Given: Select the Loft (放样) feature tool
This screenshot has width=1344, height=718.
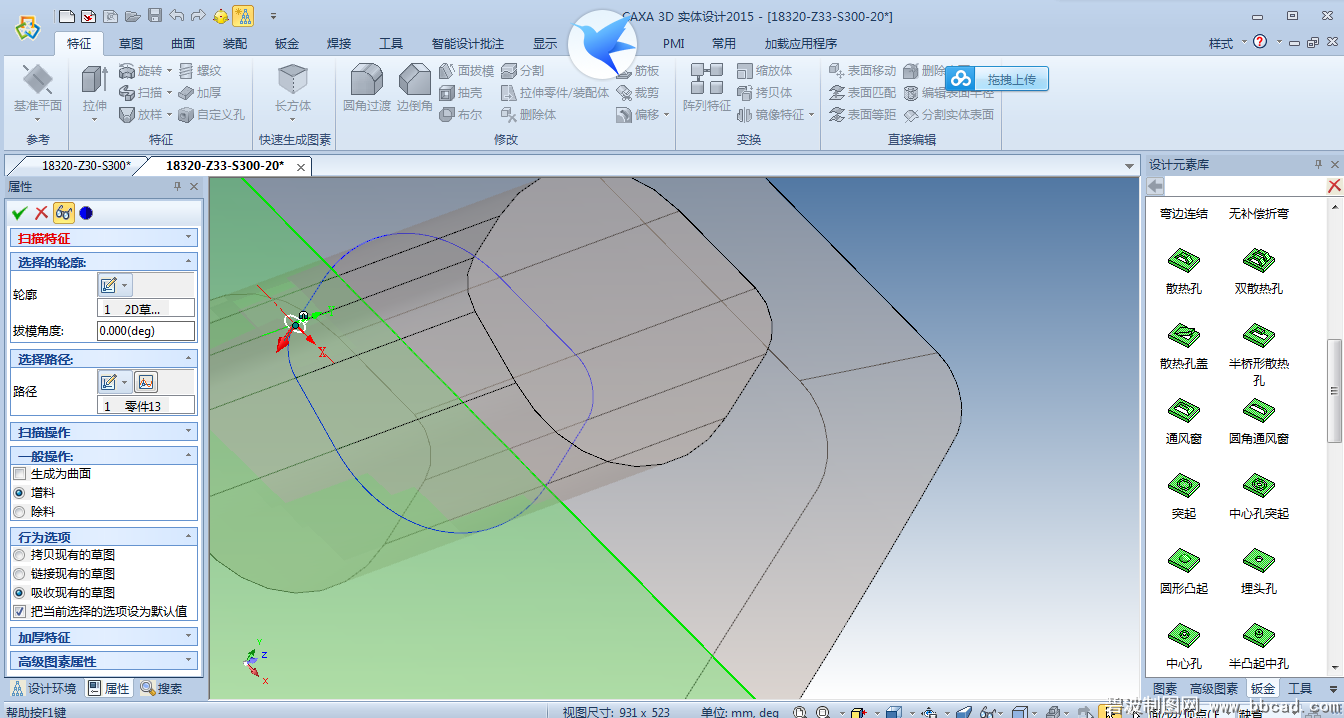Looking at the screenshot, I should pos(140,115).
